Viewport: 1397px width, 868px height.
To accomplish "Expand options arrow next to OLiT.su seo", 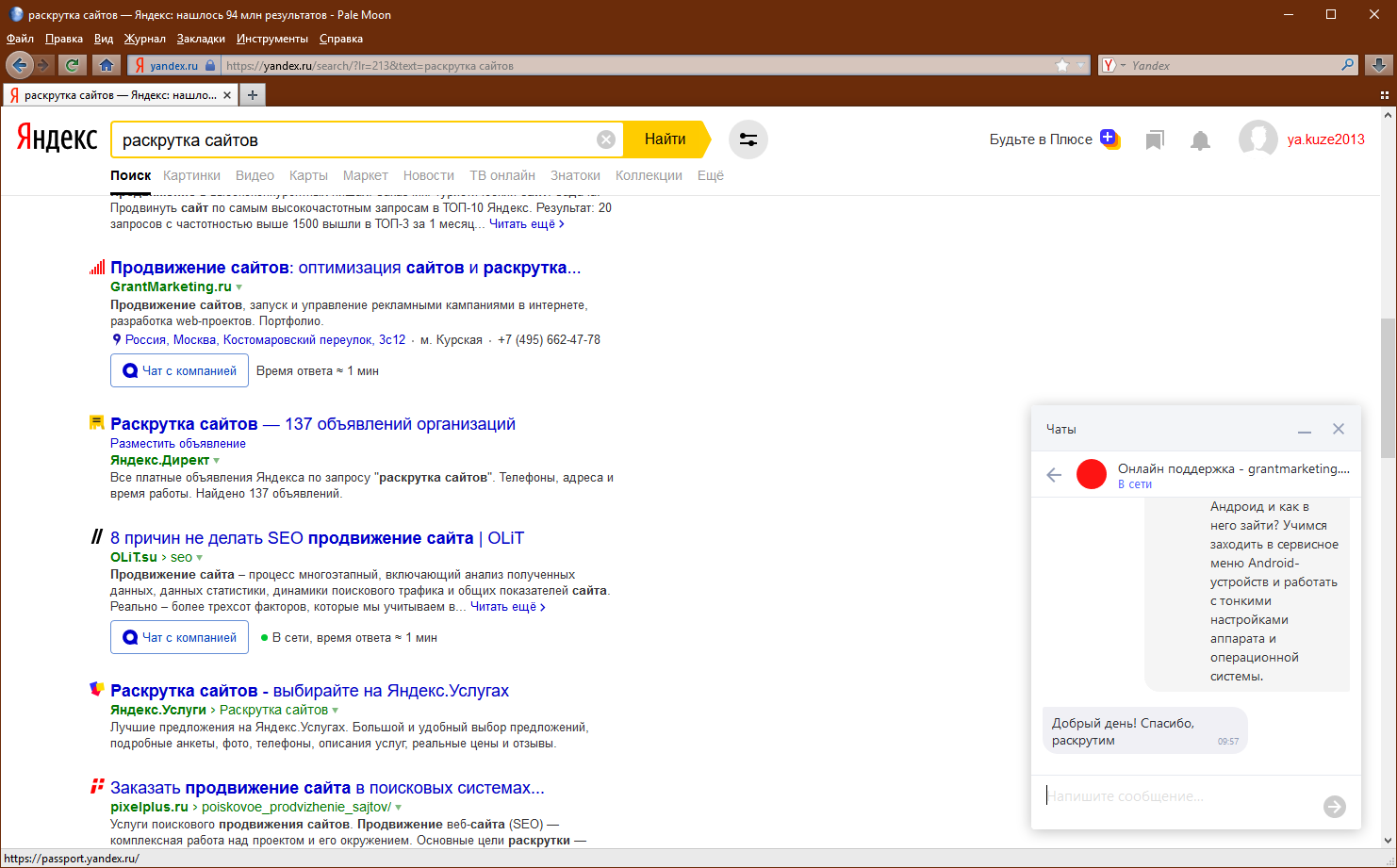I will pyautogui.click(x=199, y=558).
